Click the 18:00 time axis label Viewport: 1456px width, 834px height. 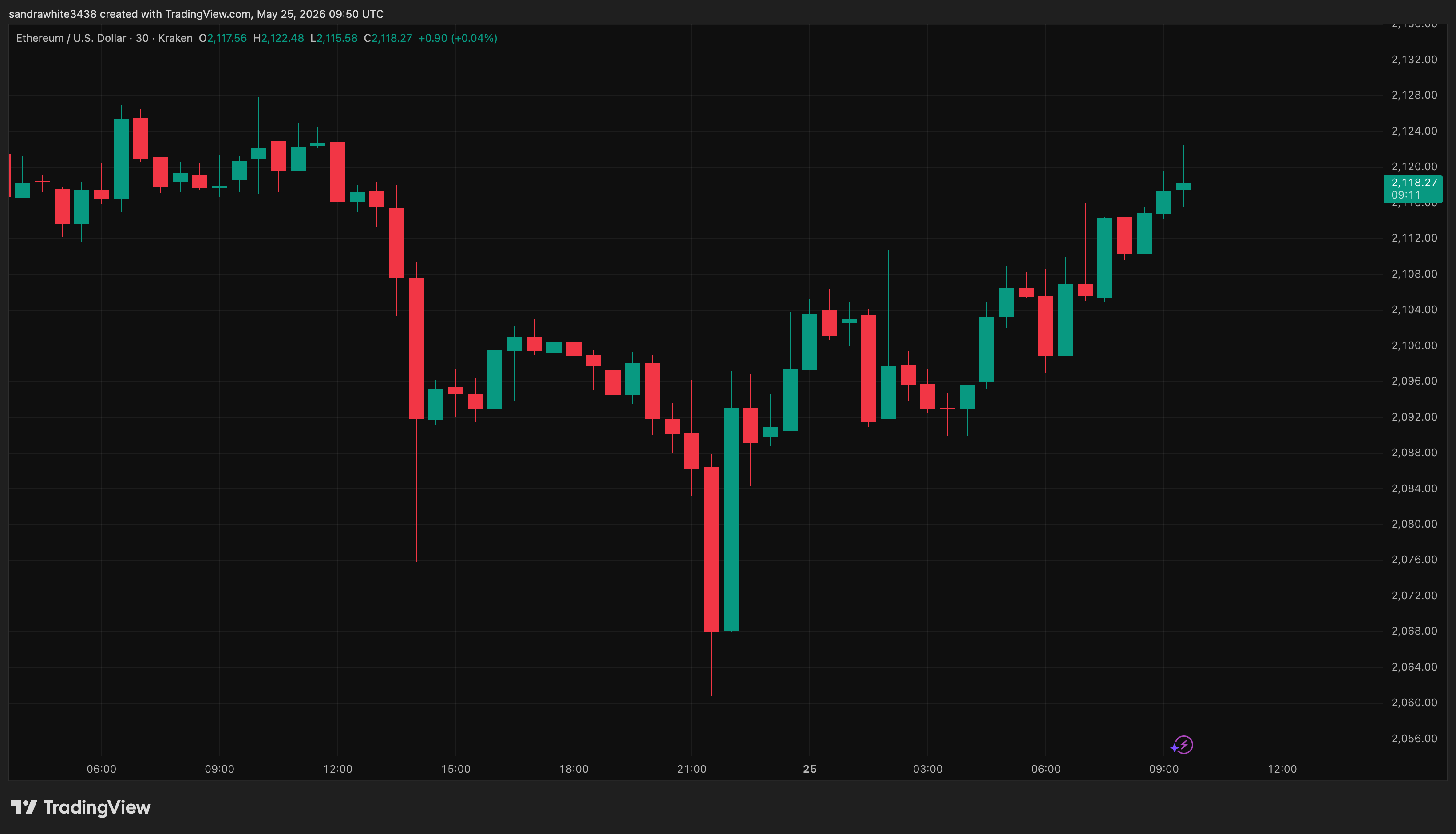click(574, 769)
